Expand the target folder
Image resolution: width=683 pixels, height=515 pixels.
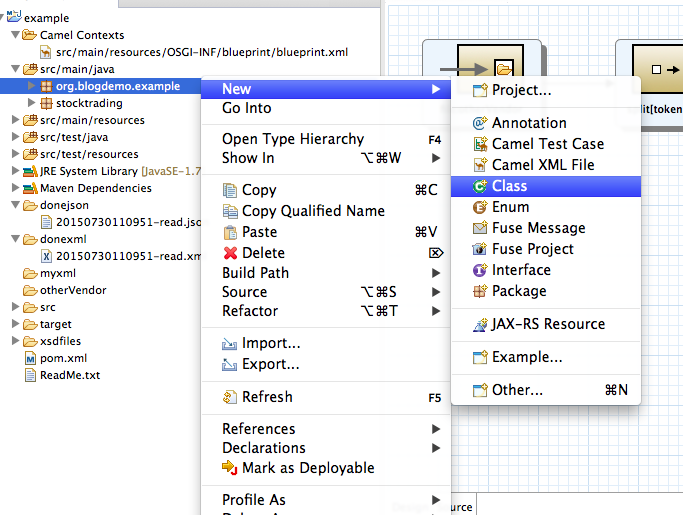point(15,324)
